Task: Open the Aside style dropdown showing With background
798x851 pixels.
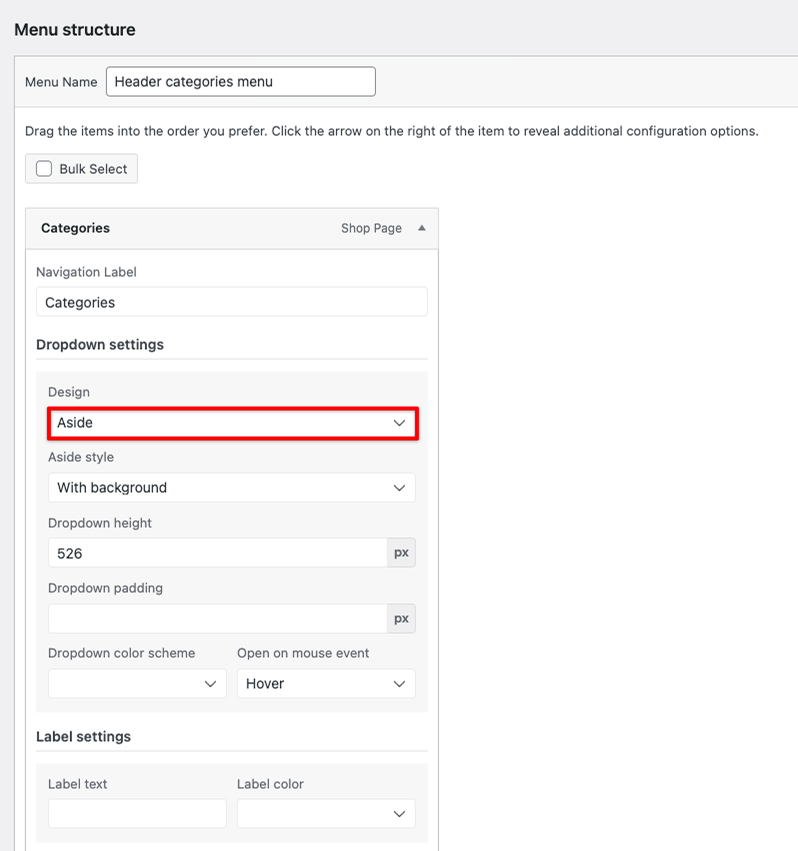Action: pyautogui.click(x=220, y=488)
